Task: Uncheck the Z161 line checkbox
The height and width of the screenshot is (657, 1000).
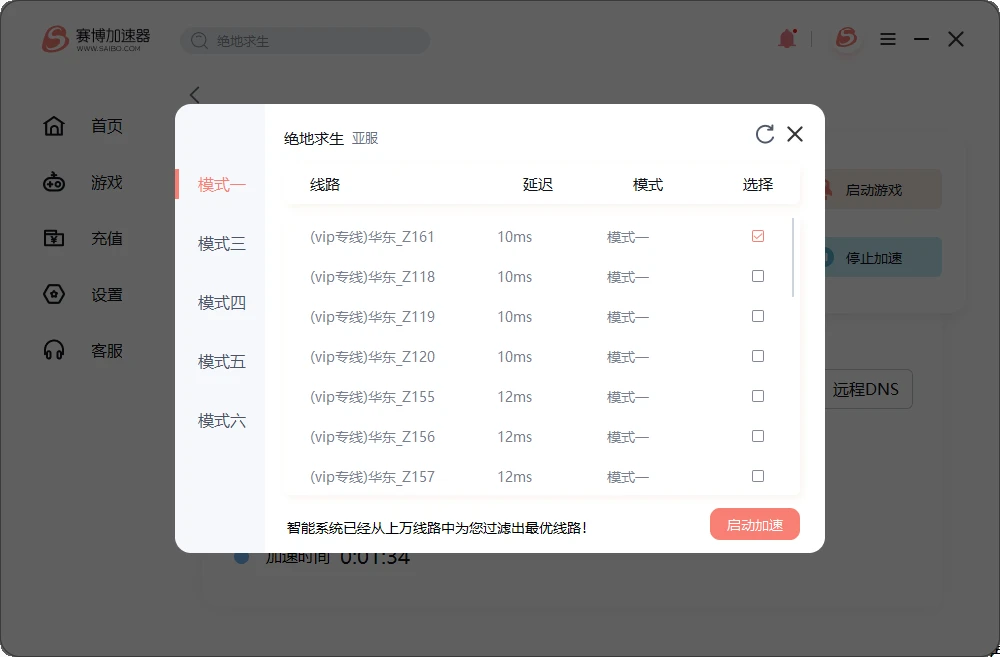Action: tap(758, 236)
